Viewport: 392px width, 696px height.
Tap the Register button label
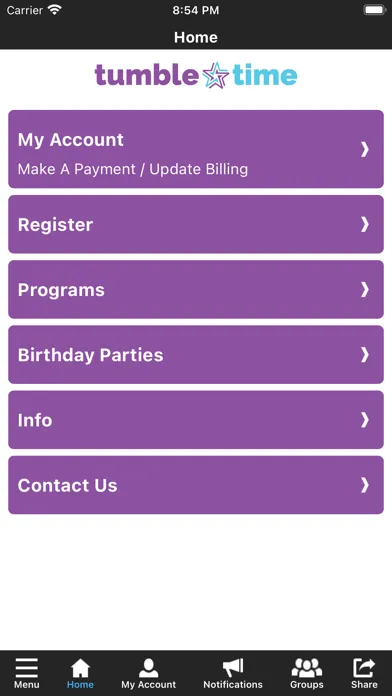click(x=55, y=225)
